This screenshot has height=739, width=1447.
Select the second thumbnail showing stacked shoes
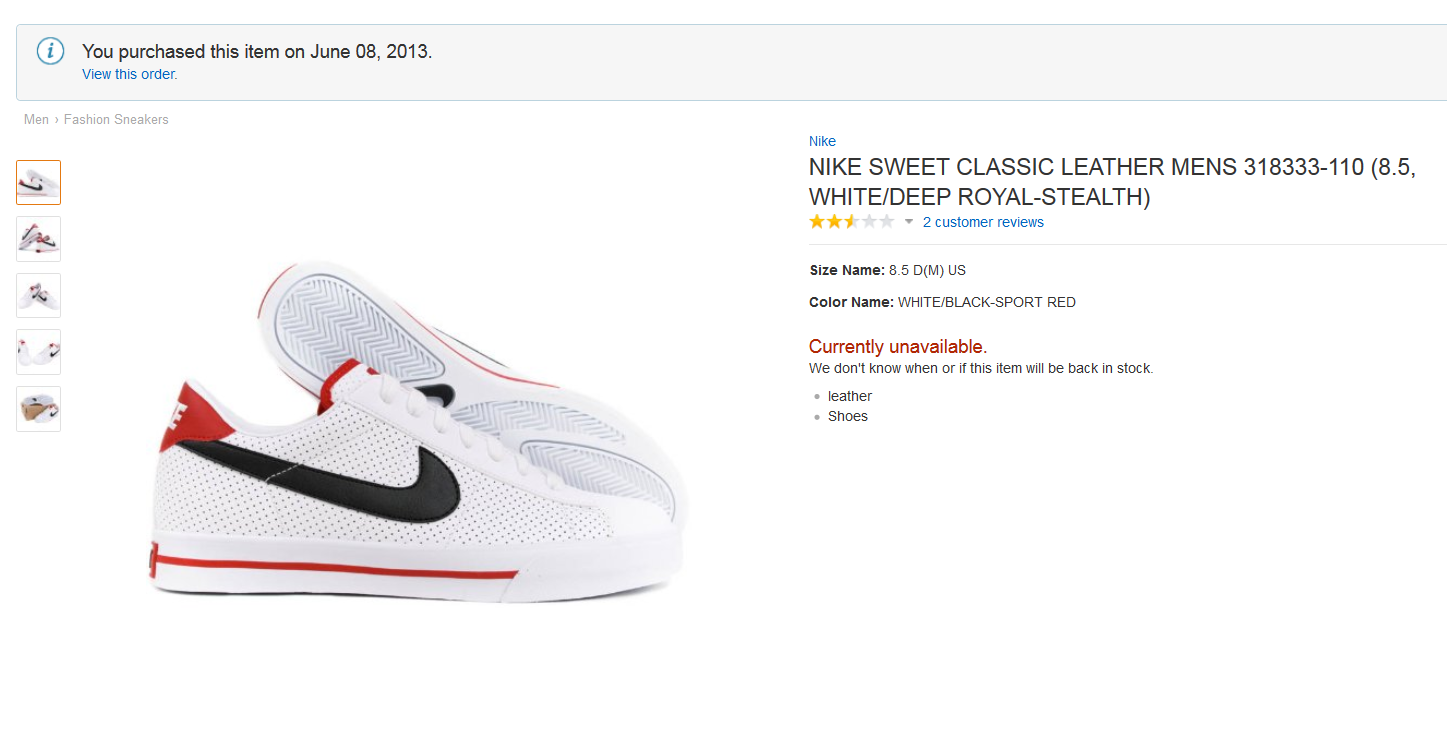click(x=38, y=239)
